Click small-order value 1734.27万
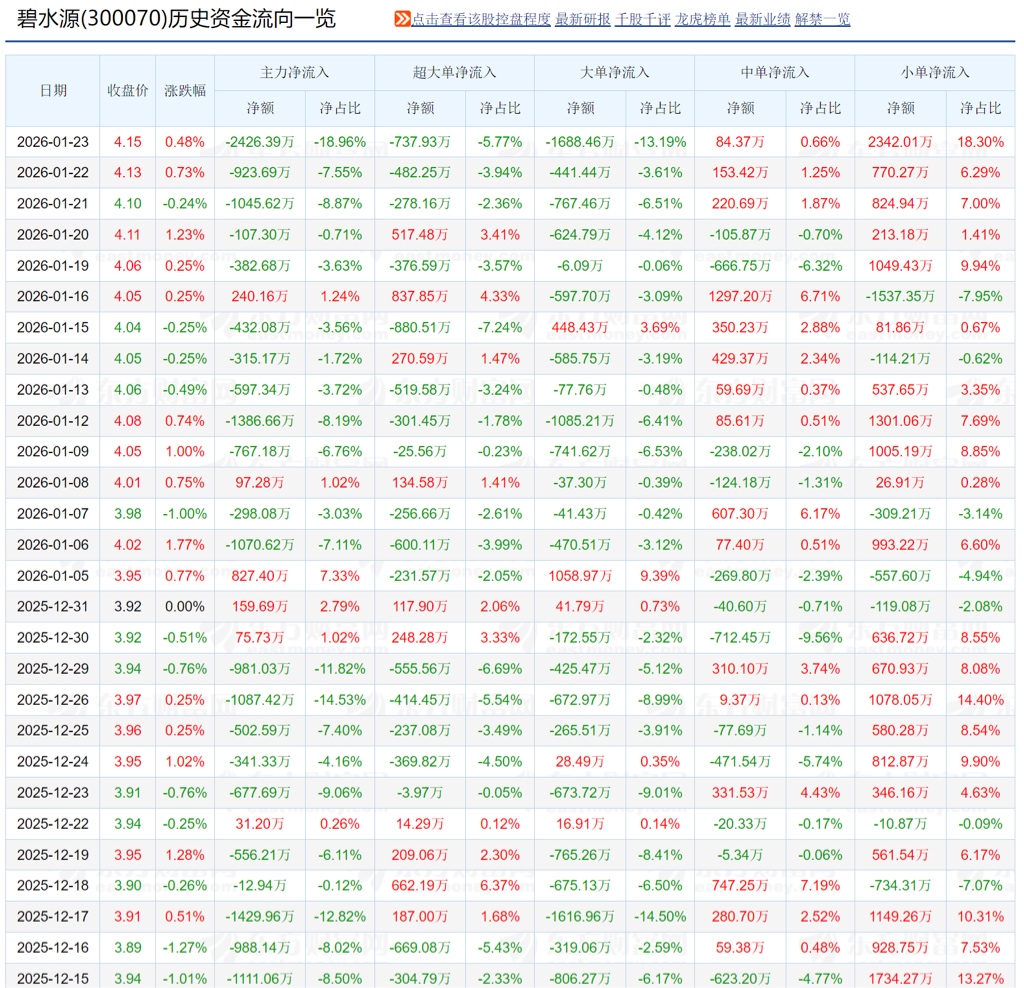The width and height of the screenshot is (1024, 988). [901, 978]
